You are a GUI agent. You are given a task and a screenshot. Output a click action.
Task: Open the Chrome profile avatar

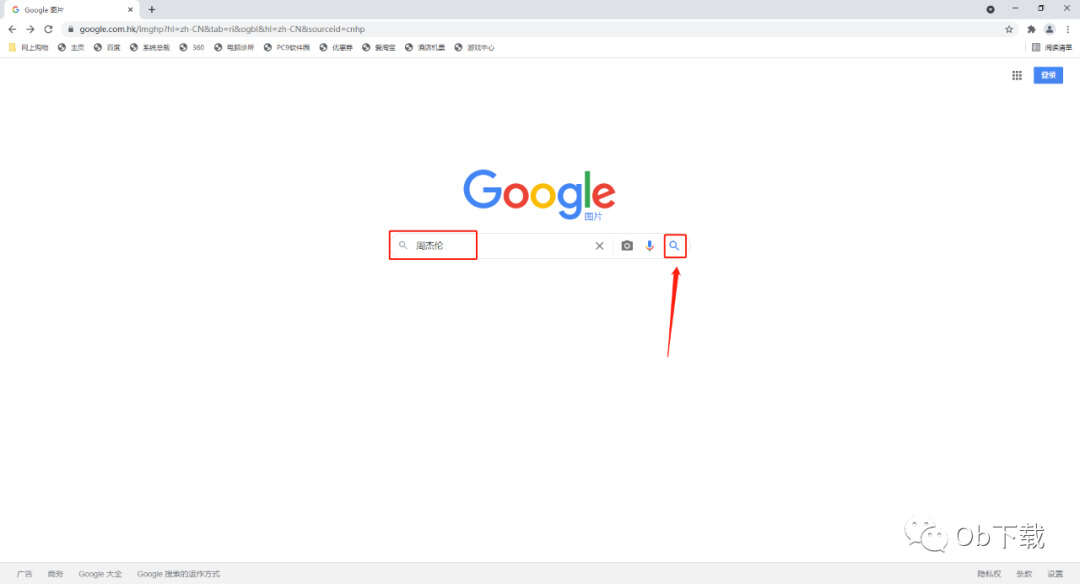coord(1049,29)
